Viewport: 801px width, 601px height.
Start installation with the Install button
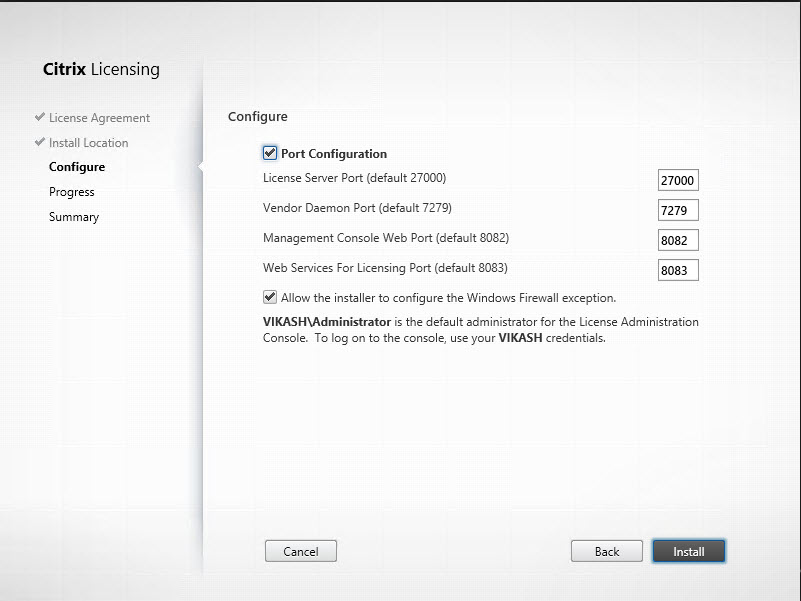(689, 551)
